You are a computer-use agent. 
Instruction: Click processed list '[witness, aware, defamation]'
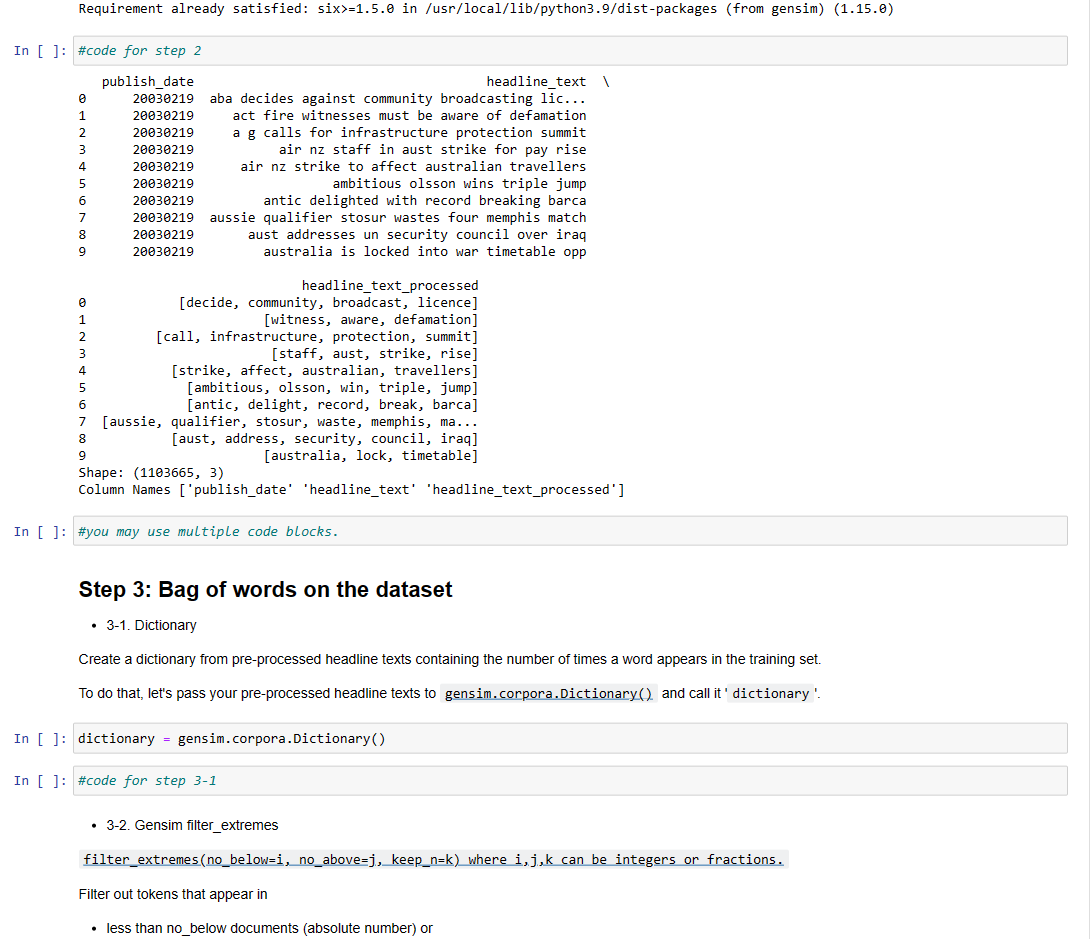pos(371,320)
